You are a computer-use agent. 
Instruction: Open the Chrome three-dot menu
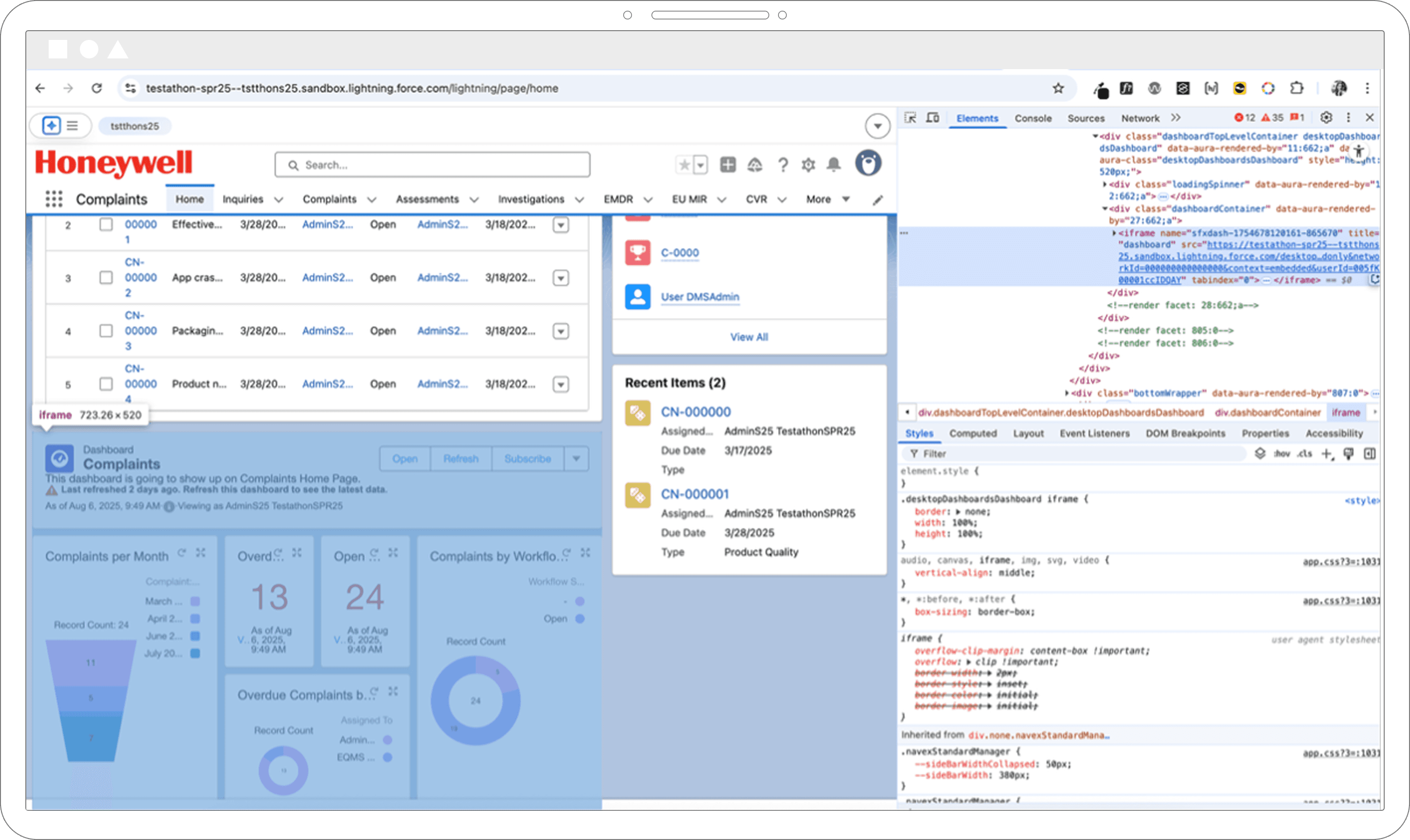(x=1367, y=88)
